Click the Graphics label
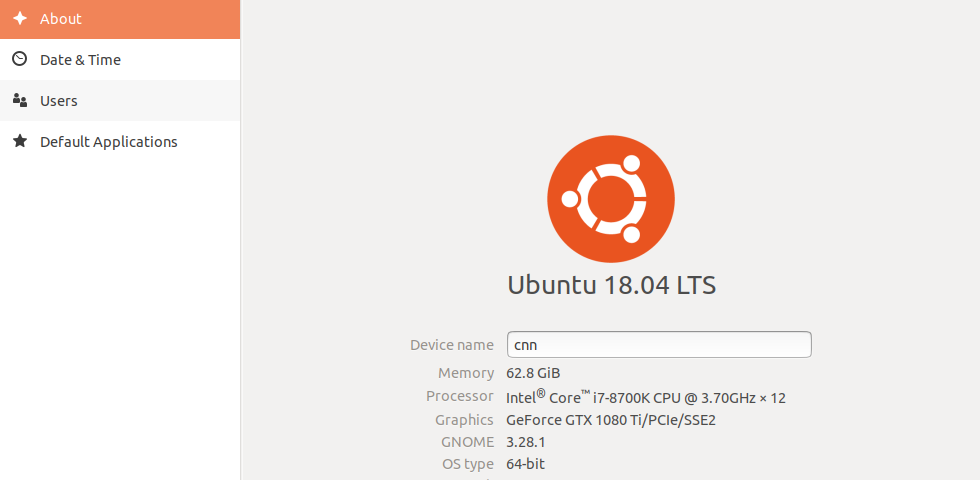 [x=464, y=420]
